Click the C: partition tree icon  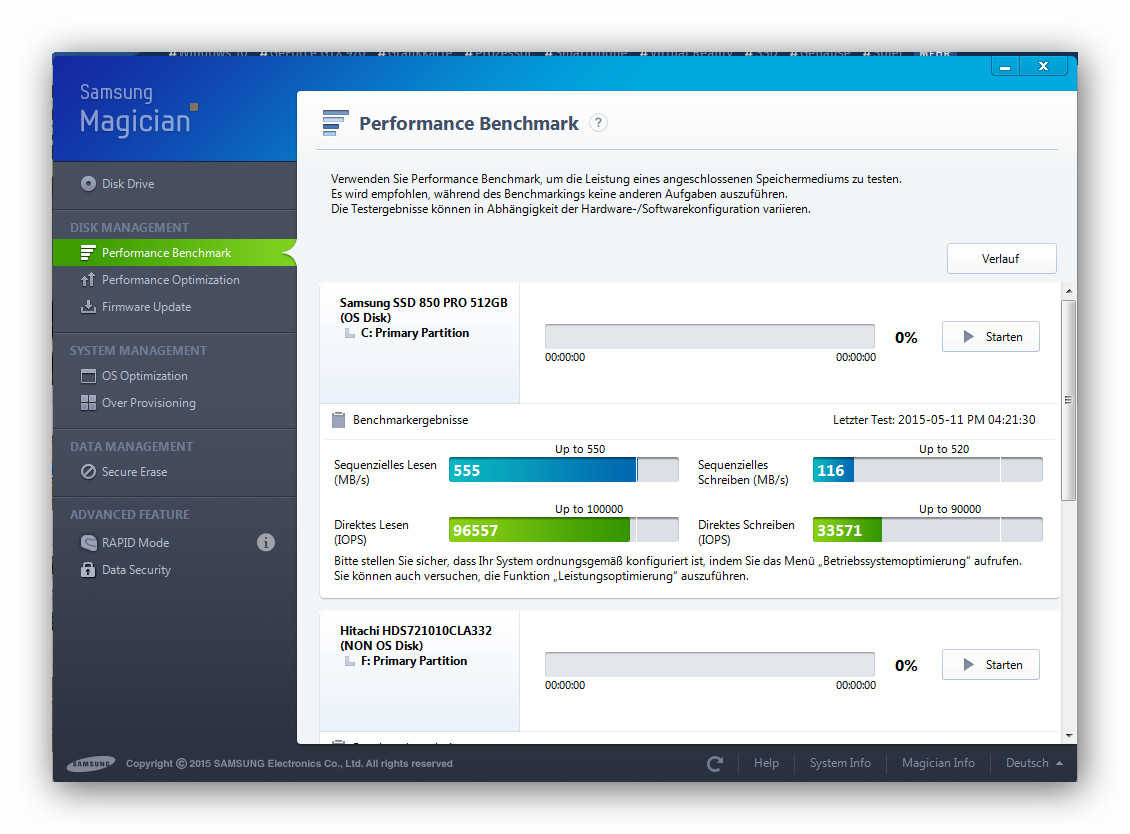pyautogui.click(x=350, y=333)
